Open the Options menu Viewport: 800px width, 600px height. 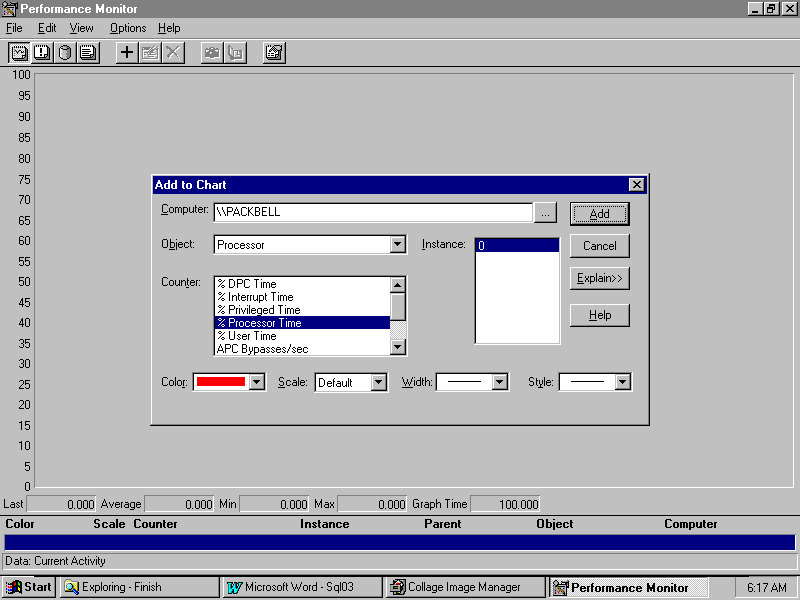click(x=128, y=28)
